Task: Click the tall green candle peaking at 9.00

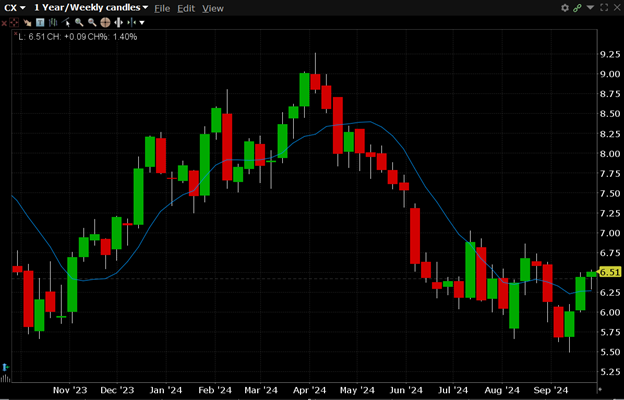Action: coord(304,90)
